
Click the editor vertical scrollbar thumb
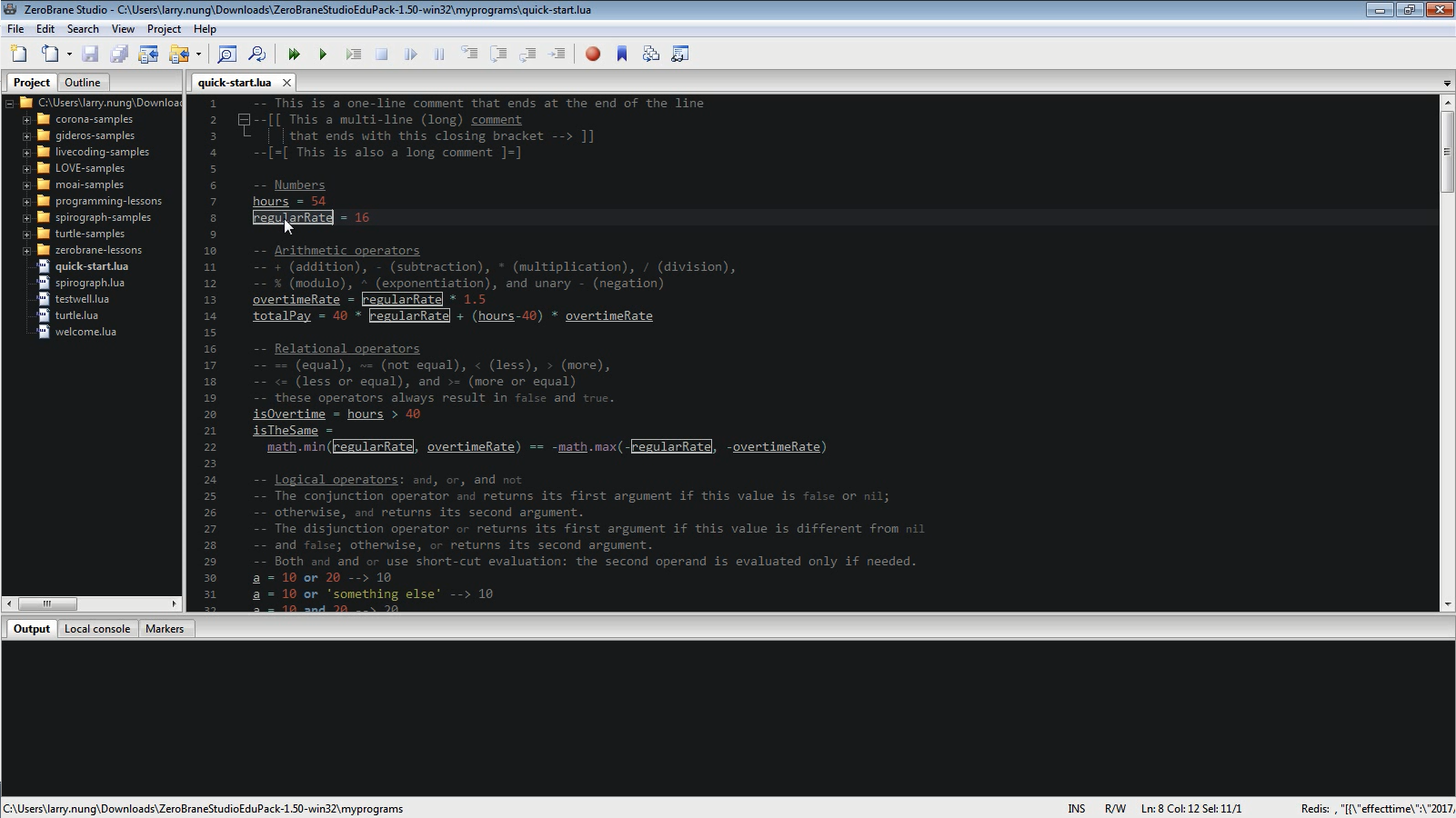1447,151
